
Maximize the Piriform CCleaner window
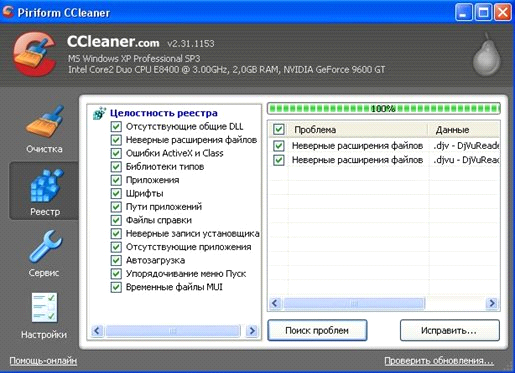[483, 13]
